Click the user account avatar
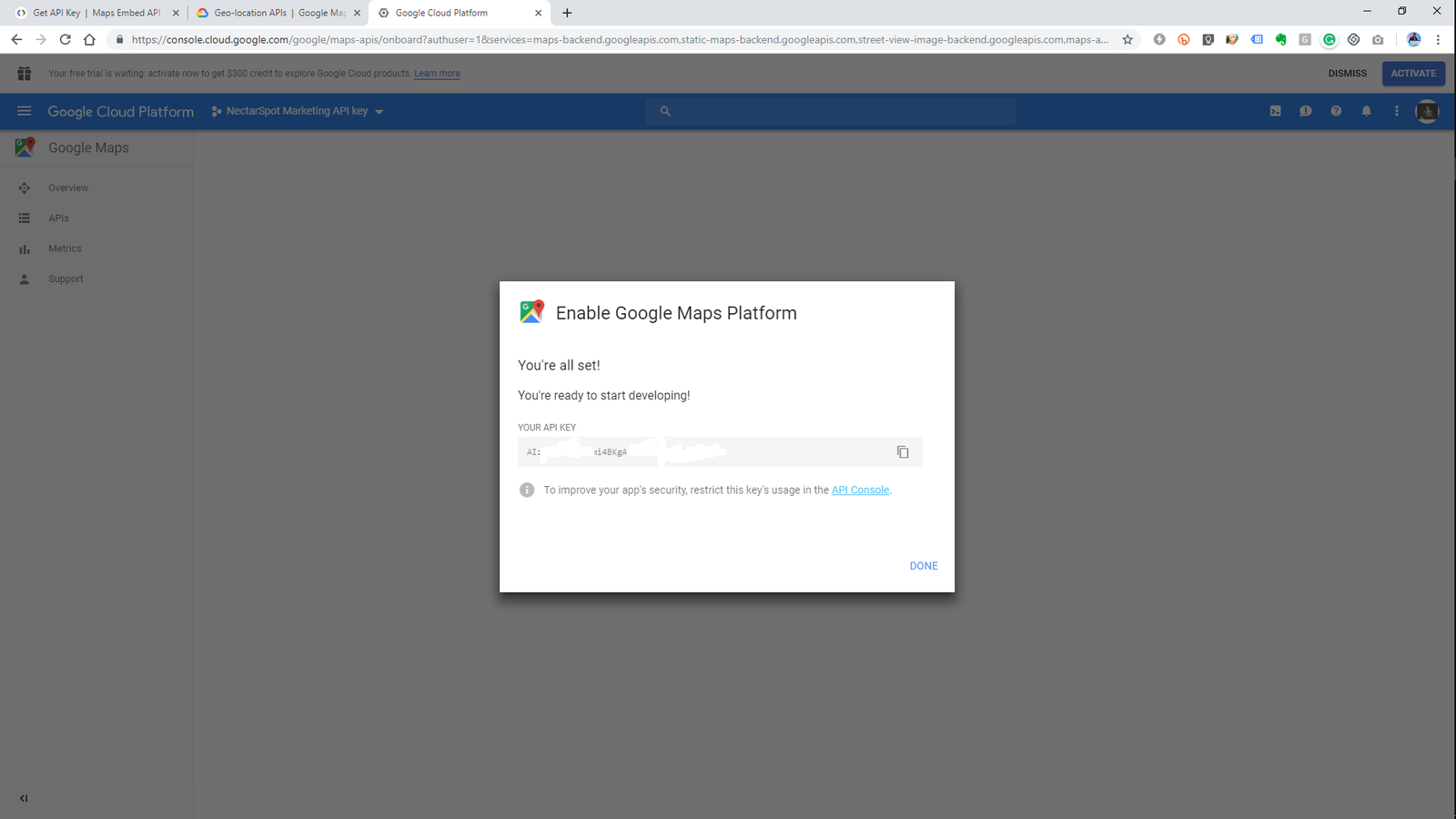 pyautogui.click(x=1427, y=111)
